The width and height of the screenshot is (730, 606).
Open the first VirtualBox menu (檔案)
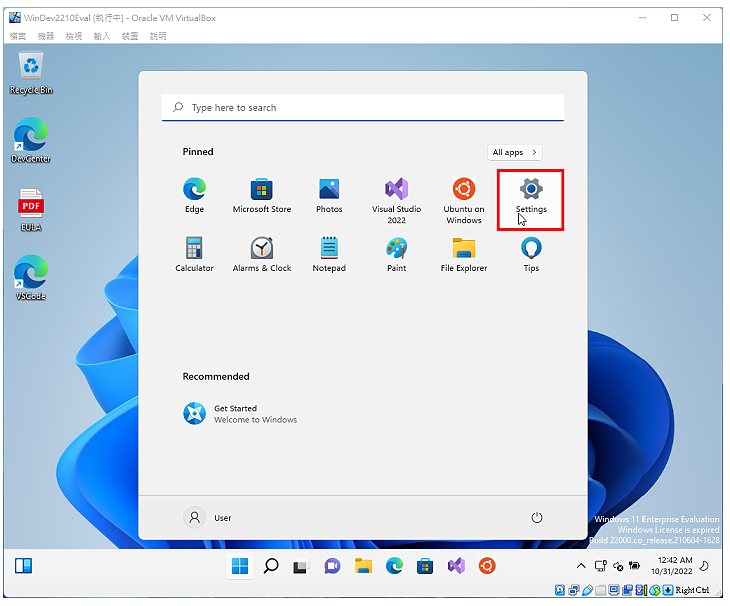pyautogui.click(x=18, y=36)
